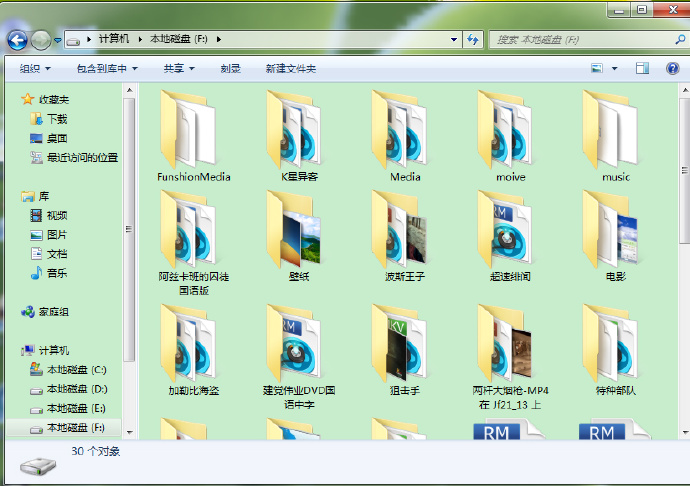Select the K星异客 folder
This screenshot has height=486, width=690.
(299, 136)
